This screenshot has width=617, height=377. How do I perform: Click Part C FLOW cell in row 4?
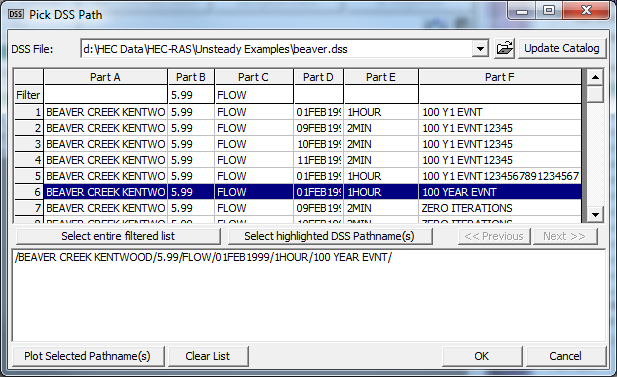[x=254, y=160]
